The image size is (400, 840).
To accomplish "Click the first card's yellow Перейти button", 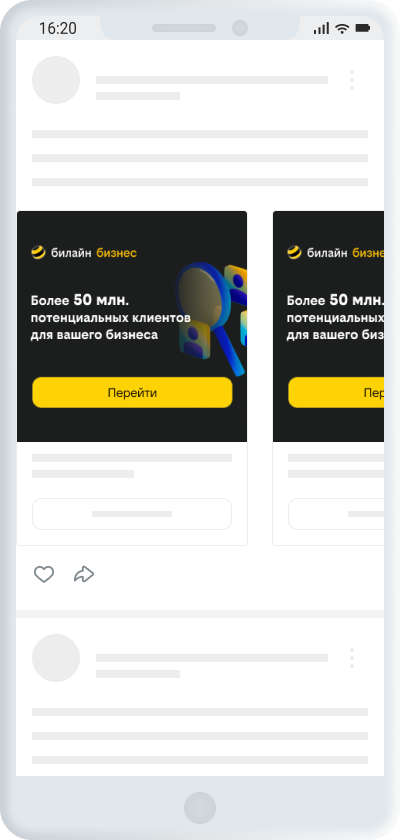I will [x=132, y=393].
